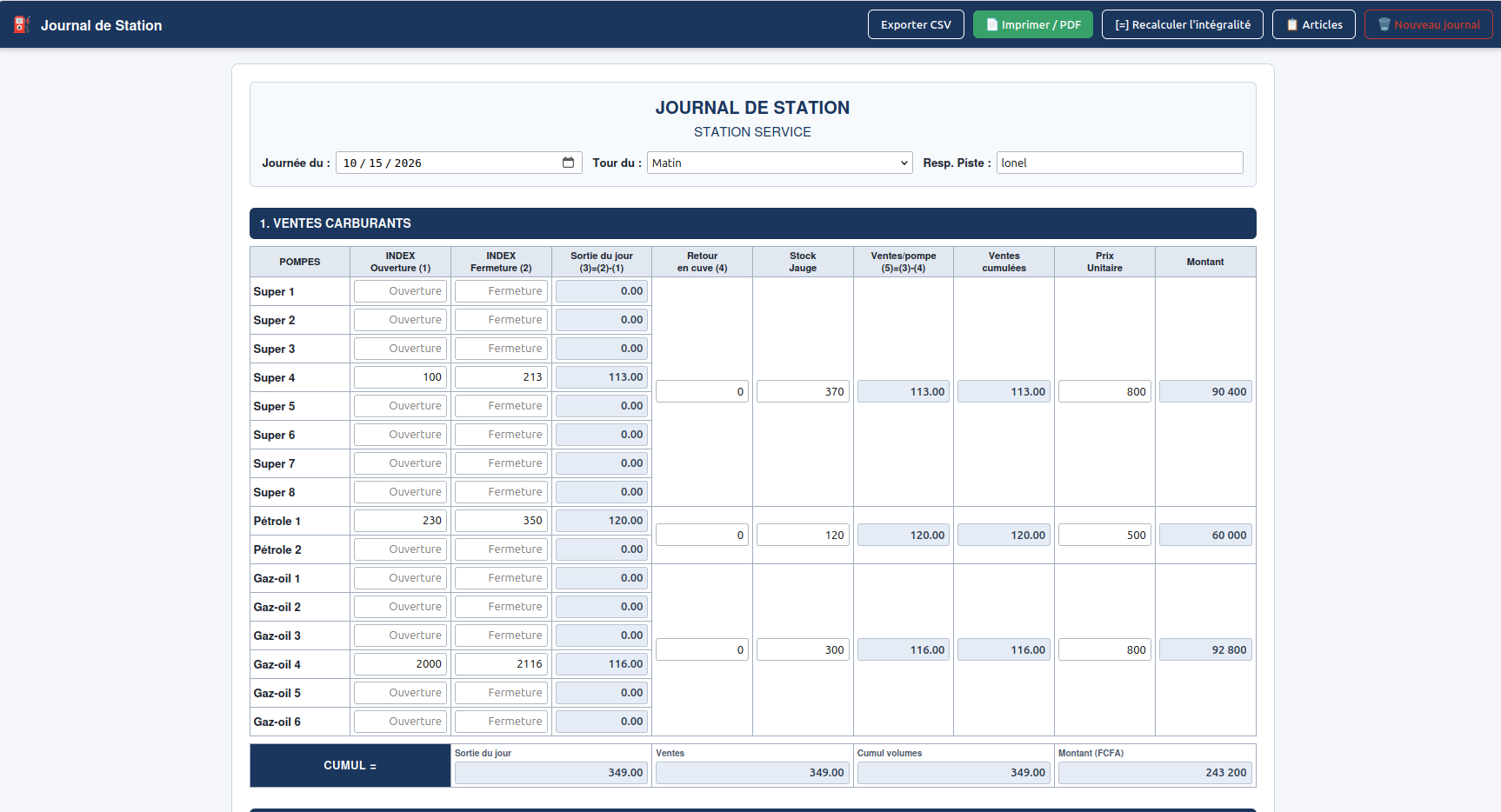Viewport: 1501px width, 812px height.
Task: Open the Articles button
Action: click(1314, 24)
